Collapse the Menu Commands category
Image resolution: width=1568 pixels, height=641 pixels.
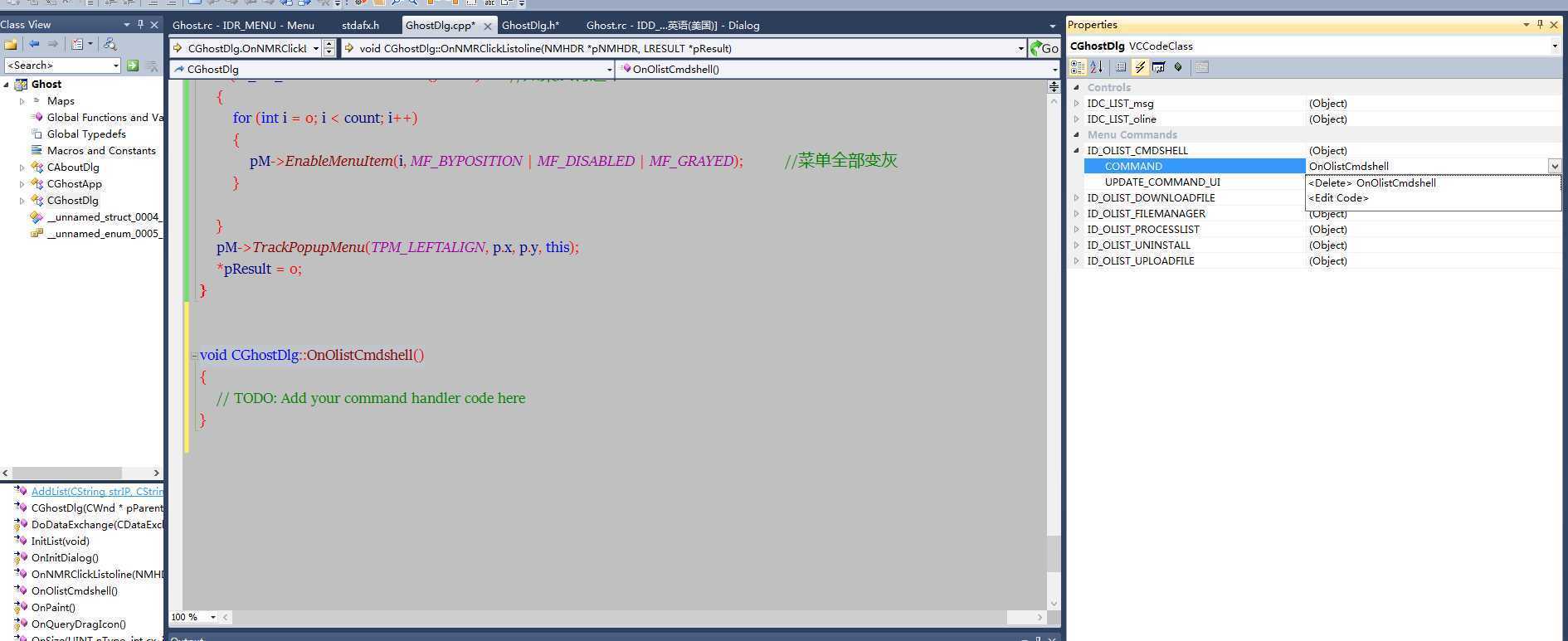(1077, 134)
